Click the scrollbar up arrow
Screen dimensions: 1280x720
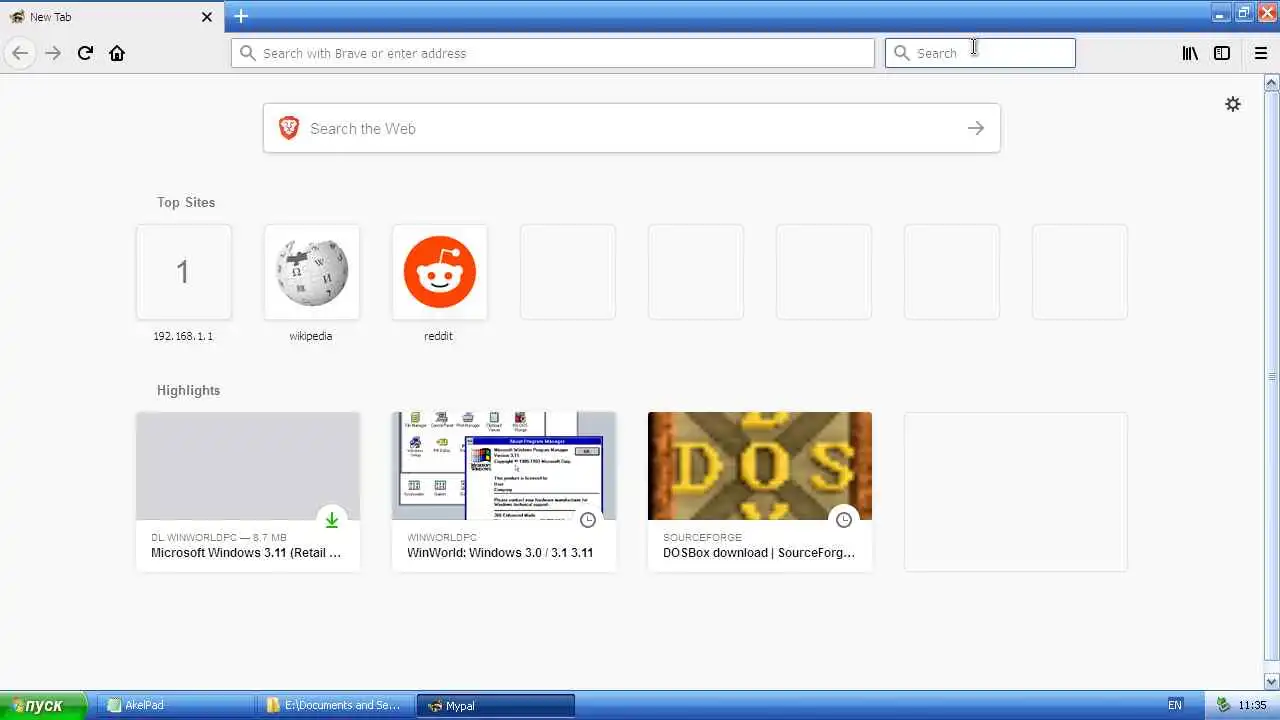(1272, 83)
